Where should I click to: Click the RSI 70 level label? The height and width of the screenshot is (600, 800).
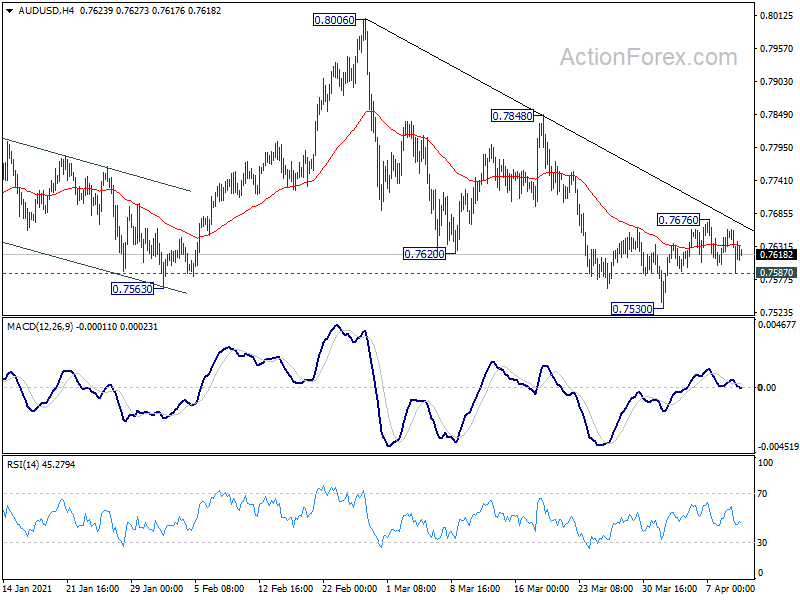tap(762, 493)
